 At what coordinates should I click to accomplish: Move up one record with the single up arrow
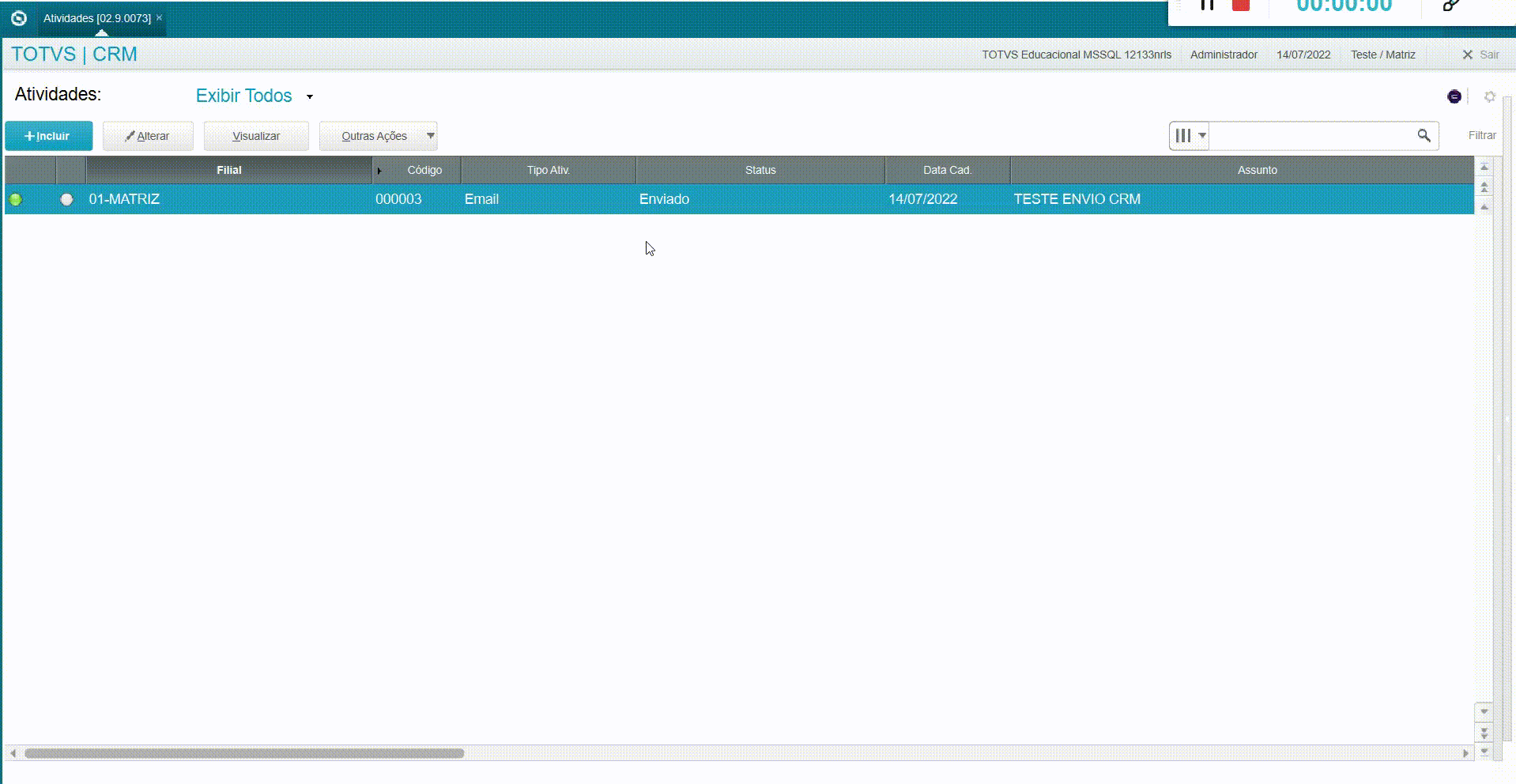[1484, 207]
